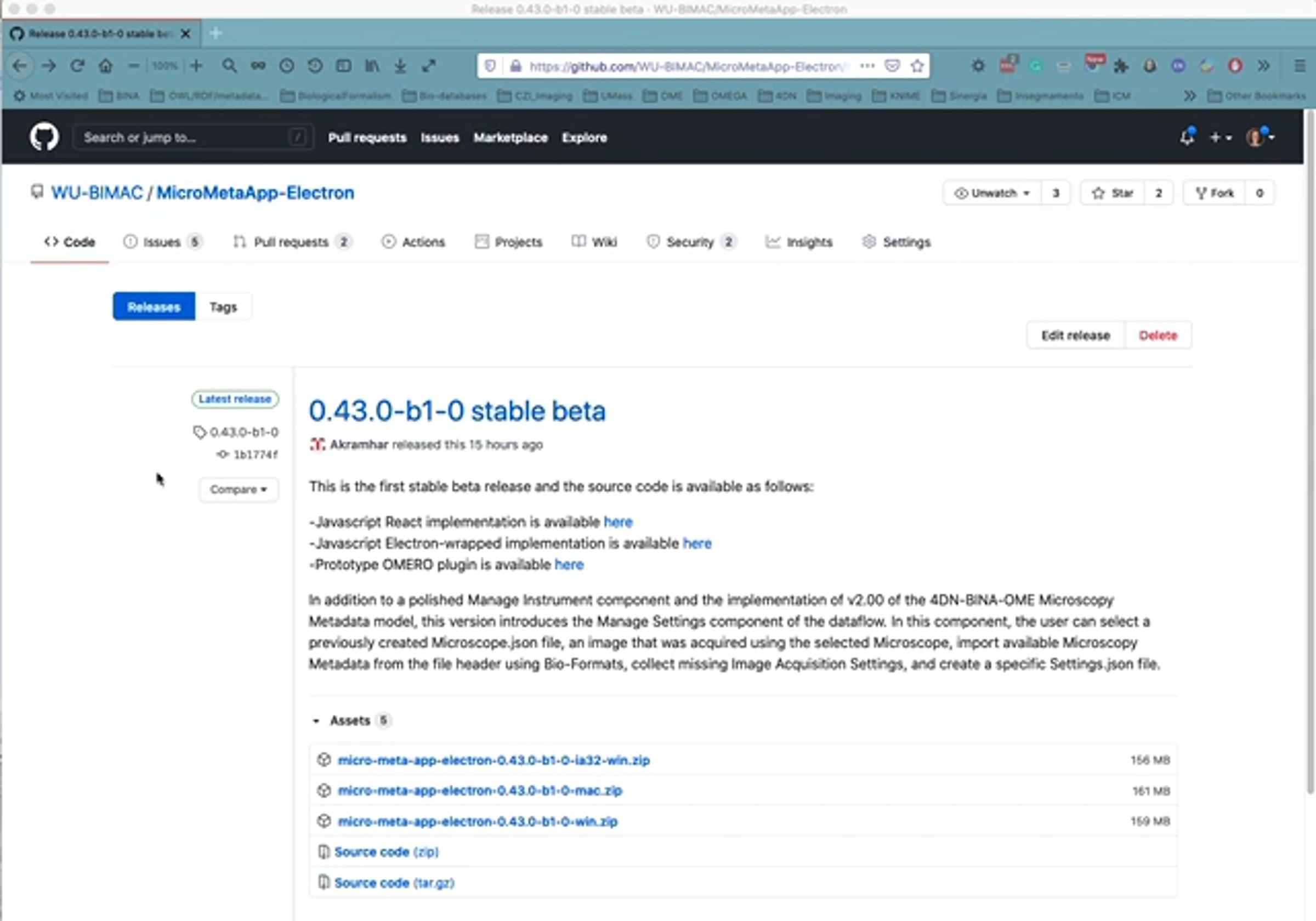
Task: Download Source code (zip)
Action: pyautogui.click(x=387, y=852)
